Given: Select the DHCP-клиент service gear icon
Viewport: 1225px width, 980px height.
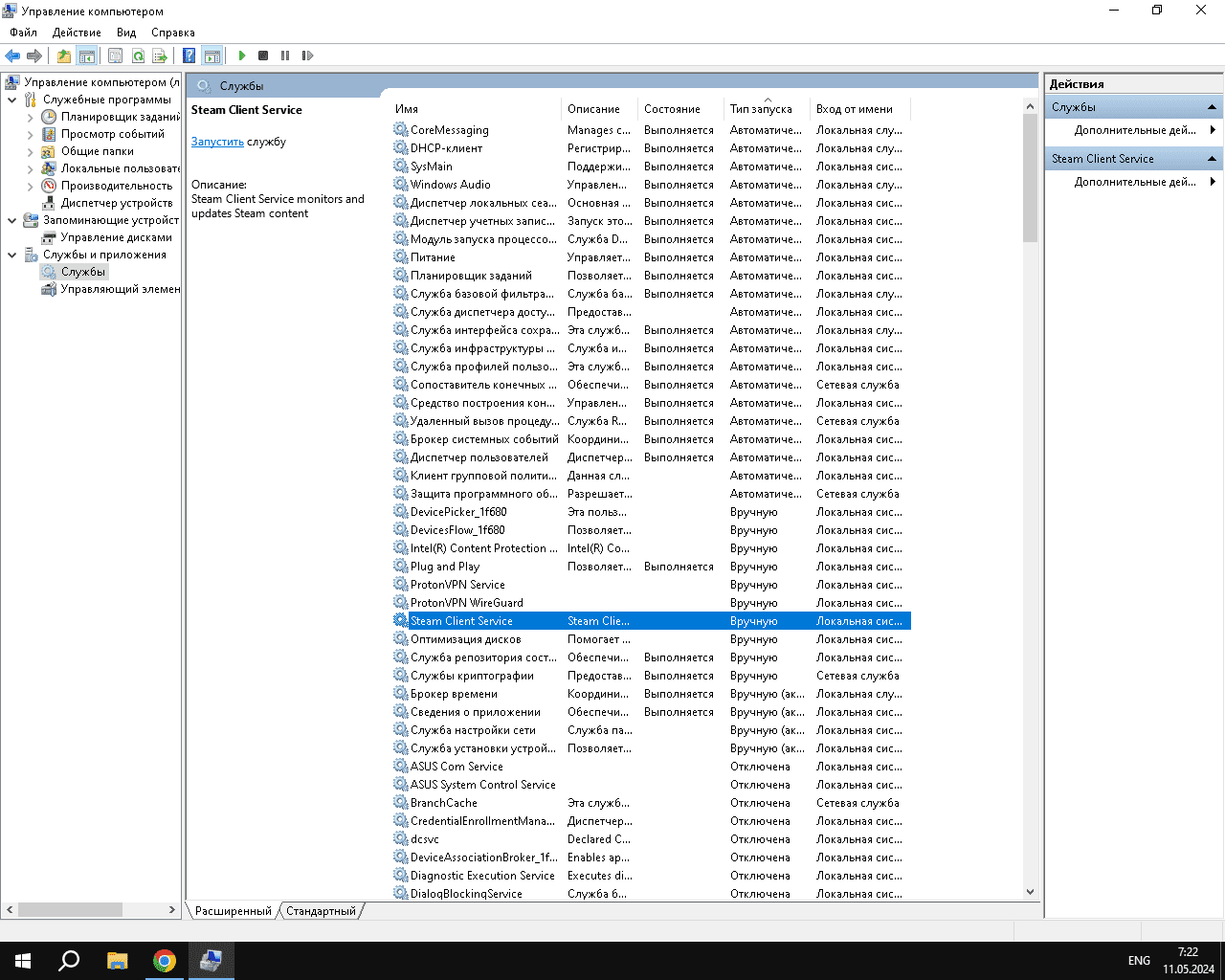Looking at the screenshot, I should [401, 147].
